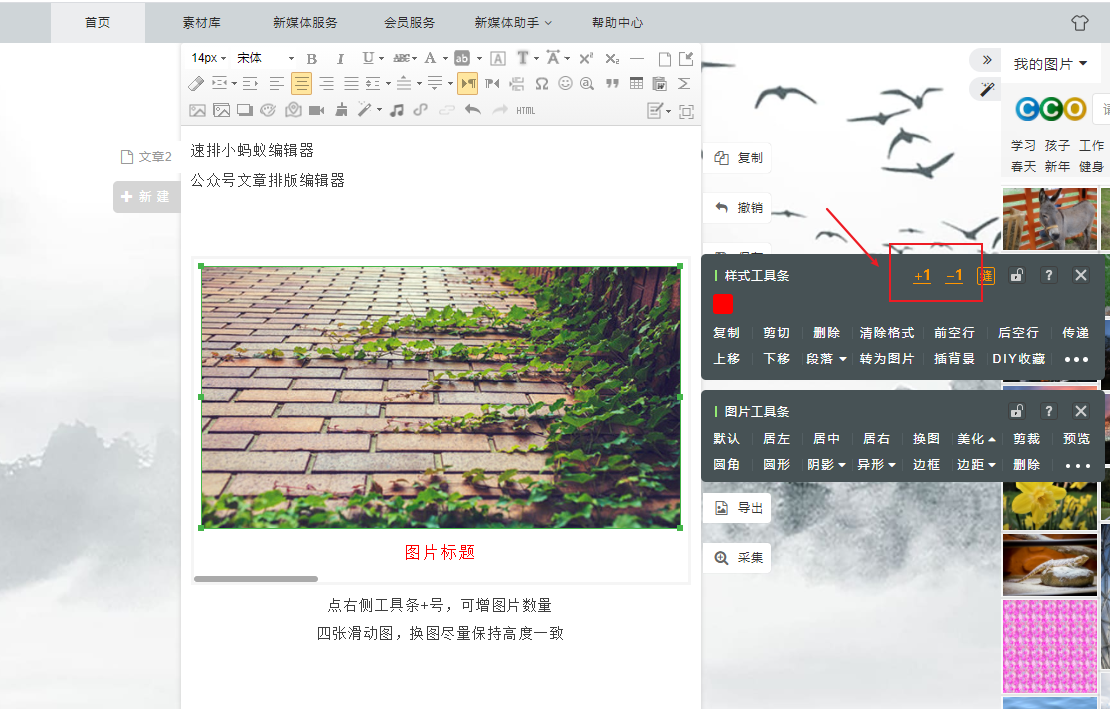This screenshot has height=709, width=1110.
Task: Open 素材库 navigation tab
Action: 202,23
